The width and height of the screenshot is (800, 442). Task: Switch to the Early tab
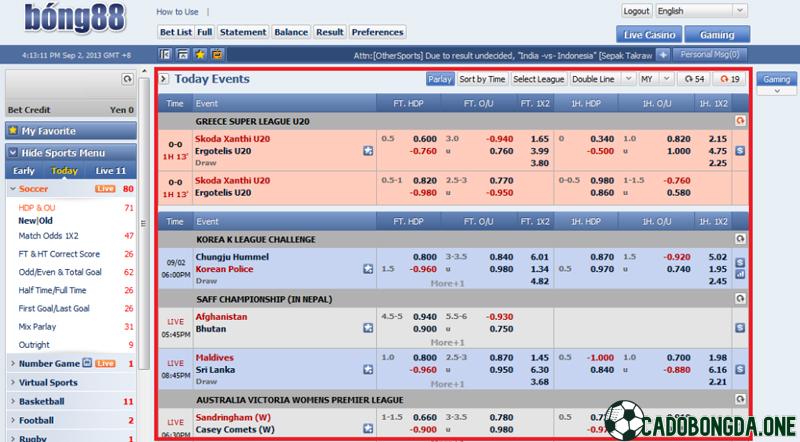(23, 170)
